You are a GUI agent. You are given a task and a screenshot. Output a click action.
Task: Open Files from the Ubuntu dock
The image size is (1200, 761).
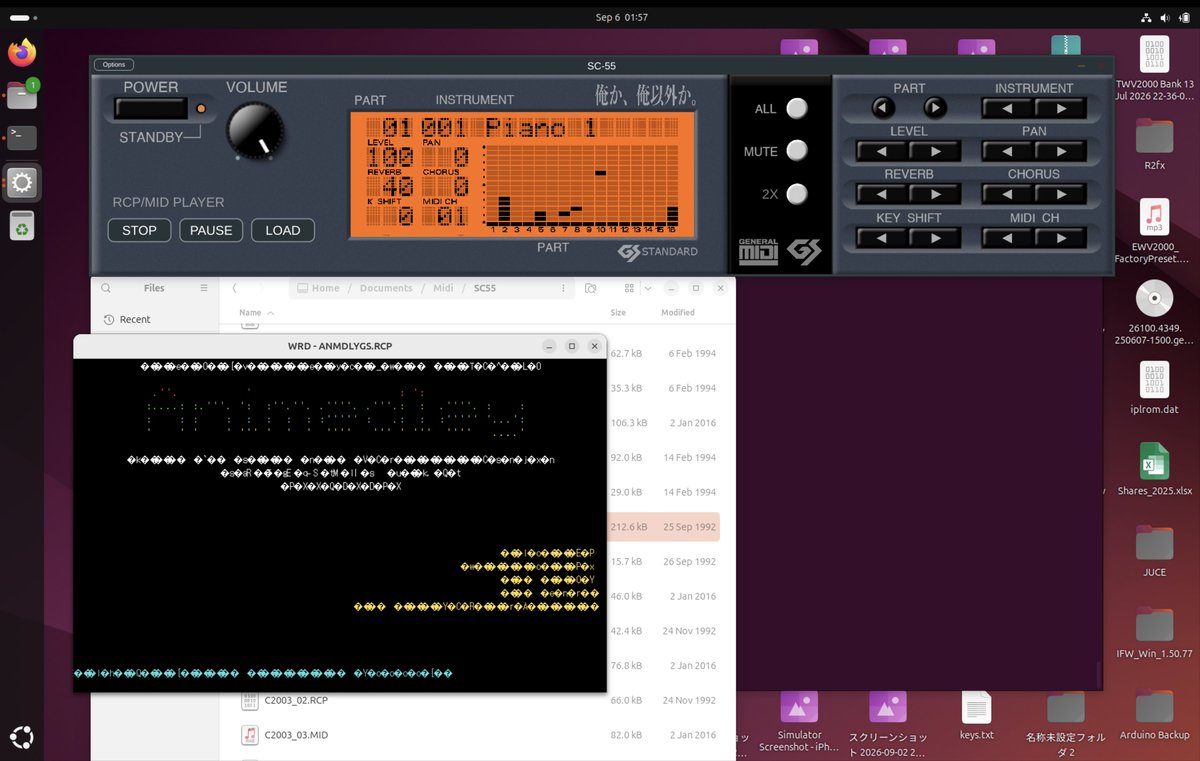(22, 95)
